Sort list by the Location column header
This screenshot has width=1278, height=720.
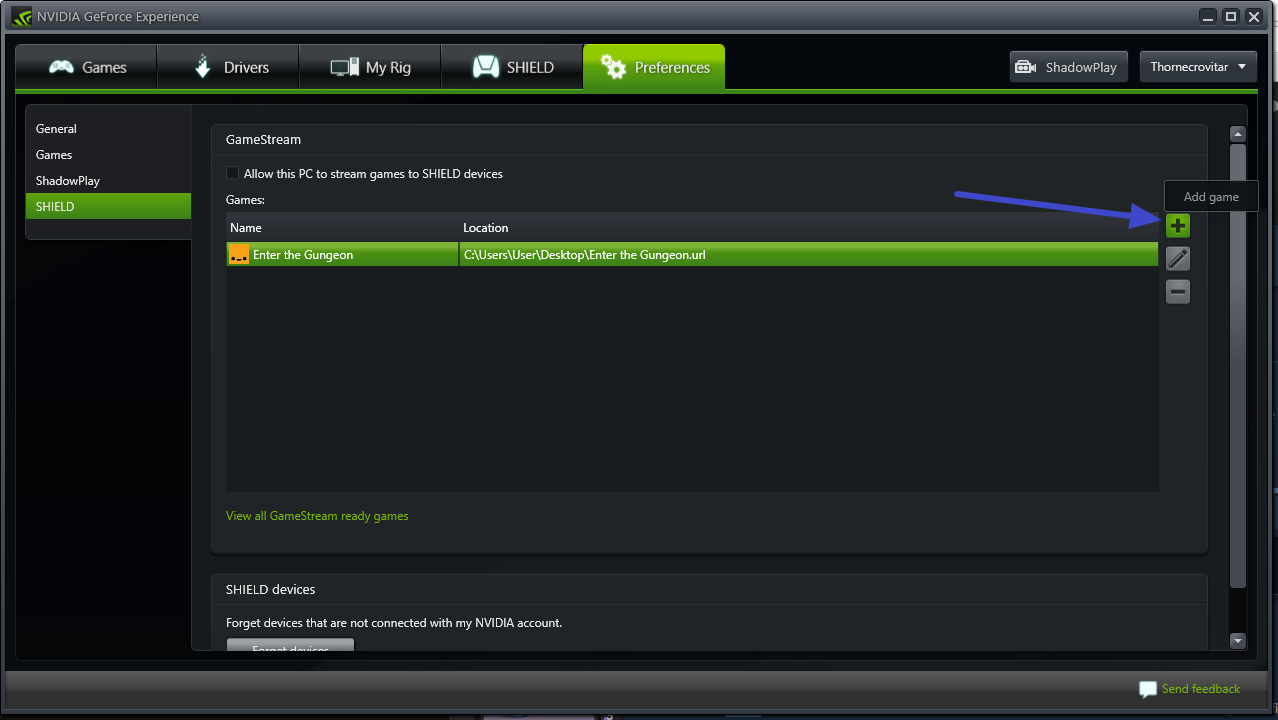[808, 228]
